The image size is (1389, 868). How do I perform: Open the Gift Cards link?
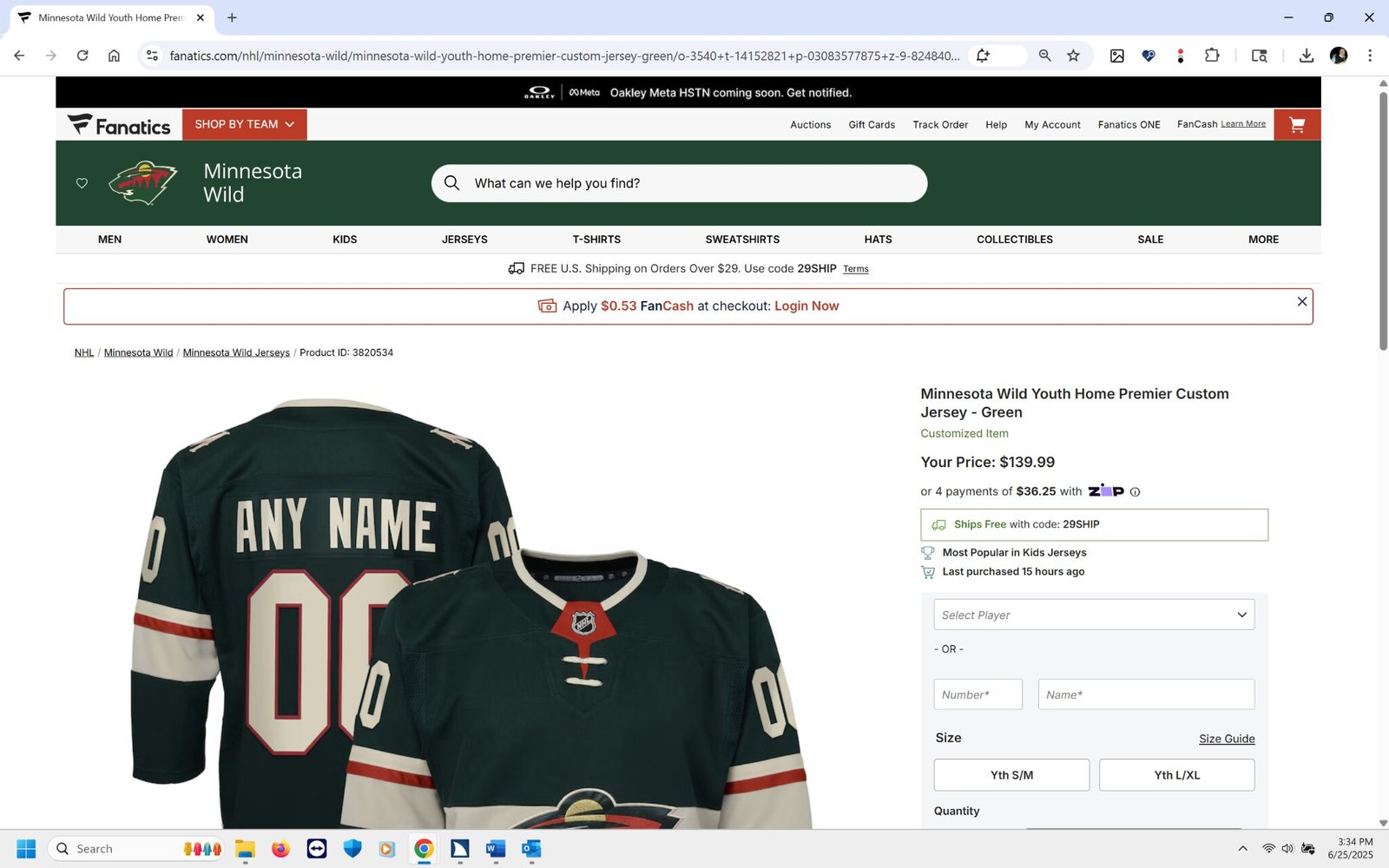872,125
